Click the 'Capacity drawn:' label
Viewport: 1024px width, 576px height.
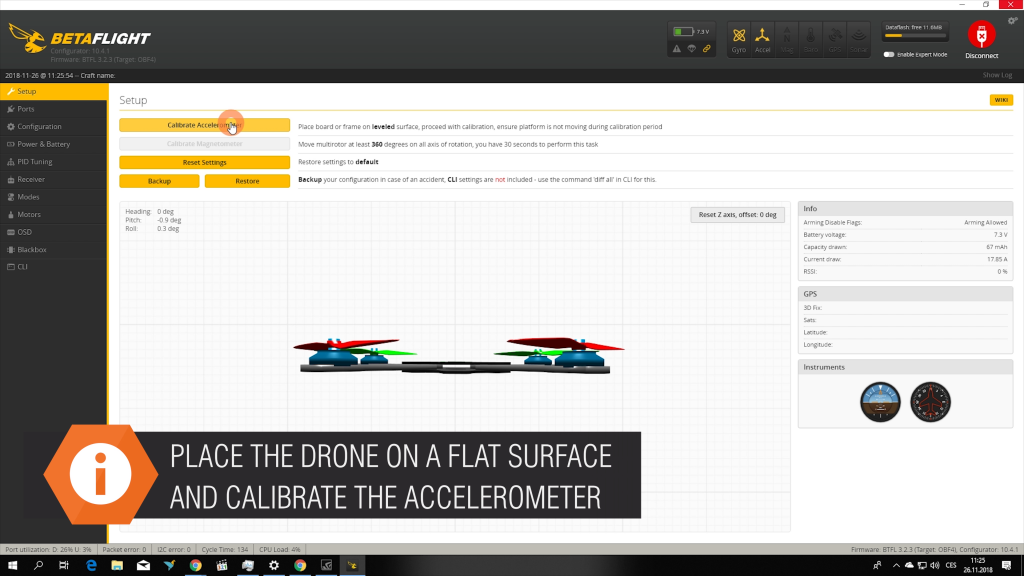click(x=825, y=247)
